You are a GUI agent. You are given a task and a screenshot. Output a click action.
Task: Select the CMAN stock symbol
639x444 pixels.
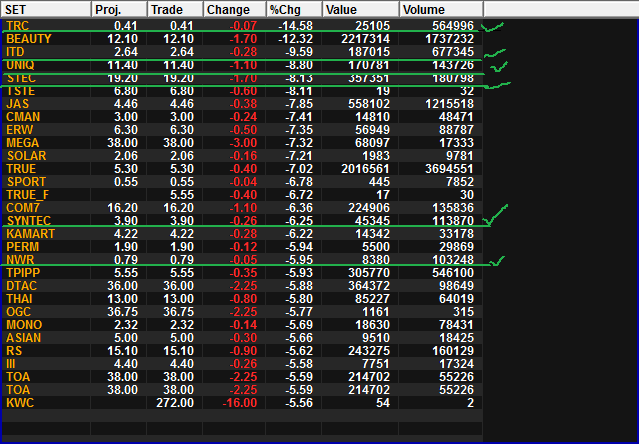[x=23, y=117]
